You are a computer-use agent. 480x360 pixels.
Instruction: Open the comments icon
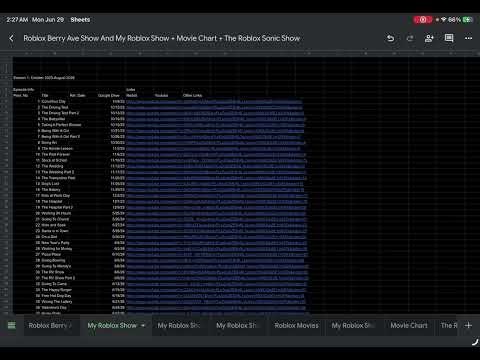pos(449,38)
